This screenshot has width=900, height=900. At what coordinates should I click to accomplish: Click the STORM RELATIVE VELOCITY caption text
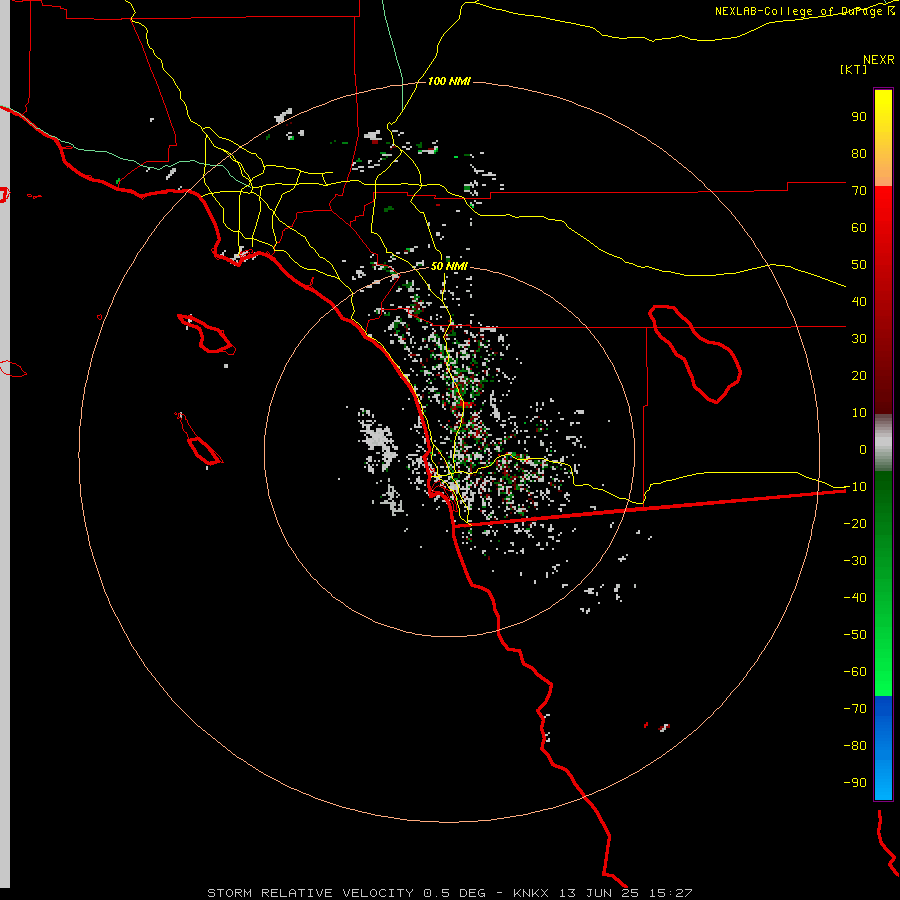click(310, 893)
